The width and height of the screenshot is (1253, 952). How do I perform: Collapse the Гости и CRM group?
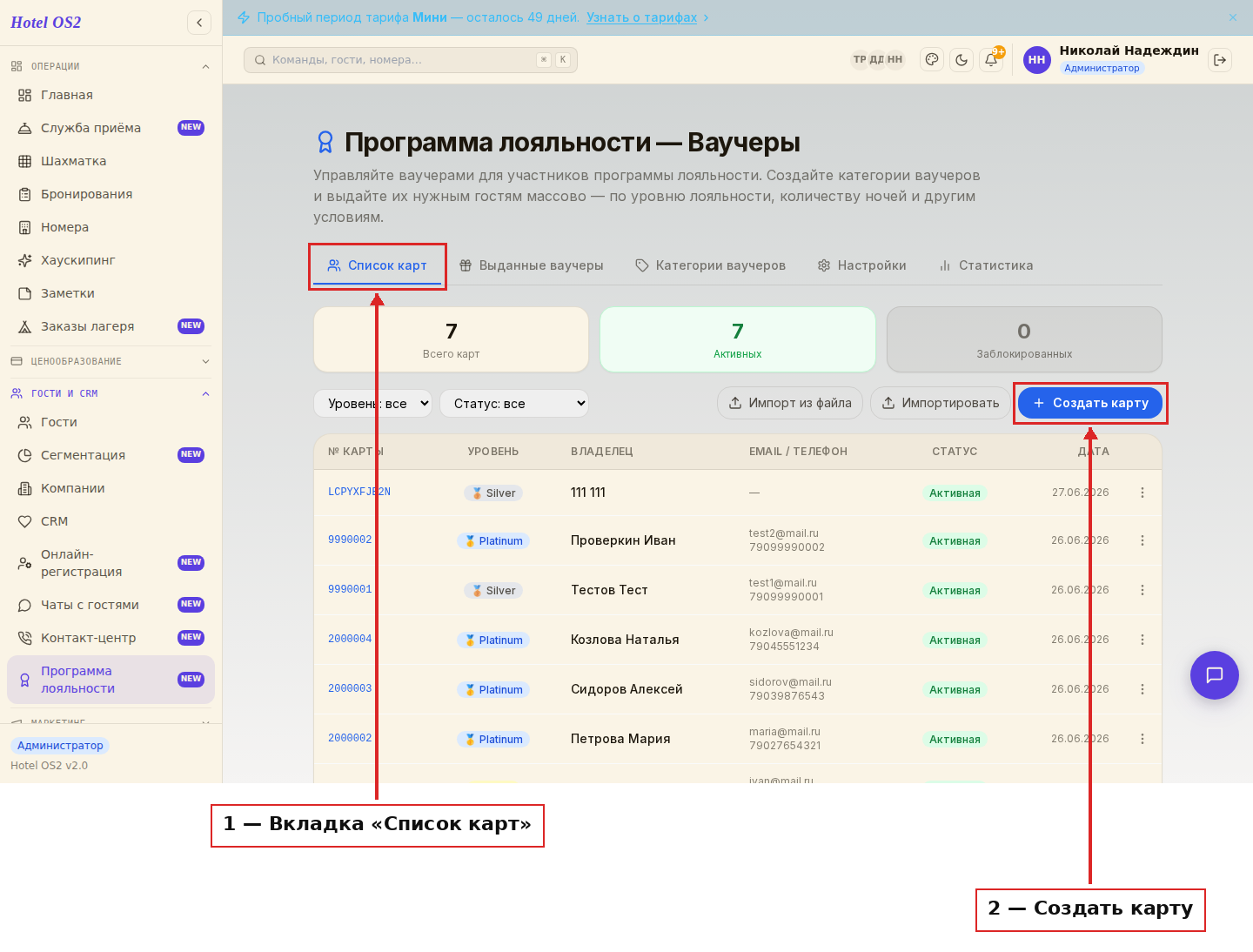(x=111, y=393)
